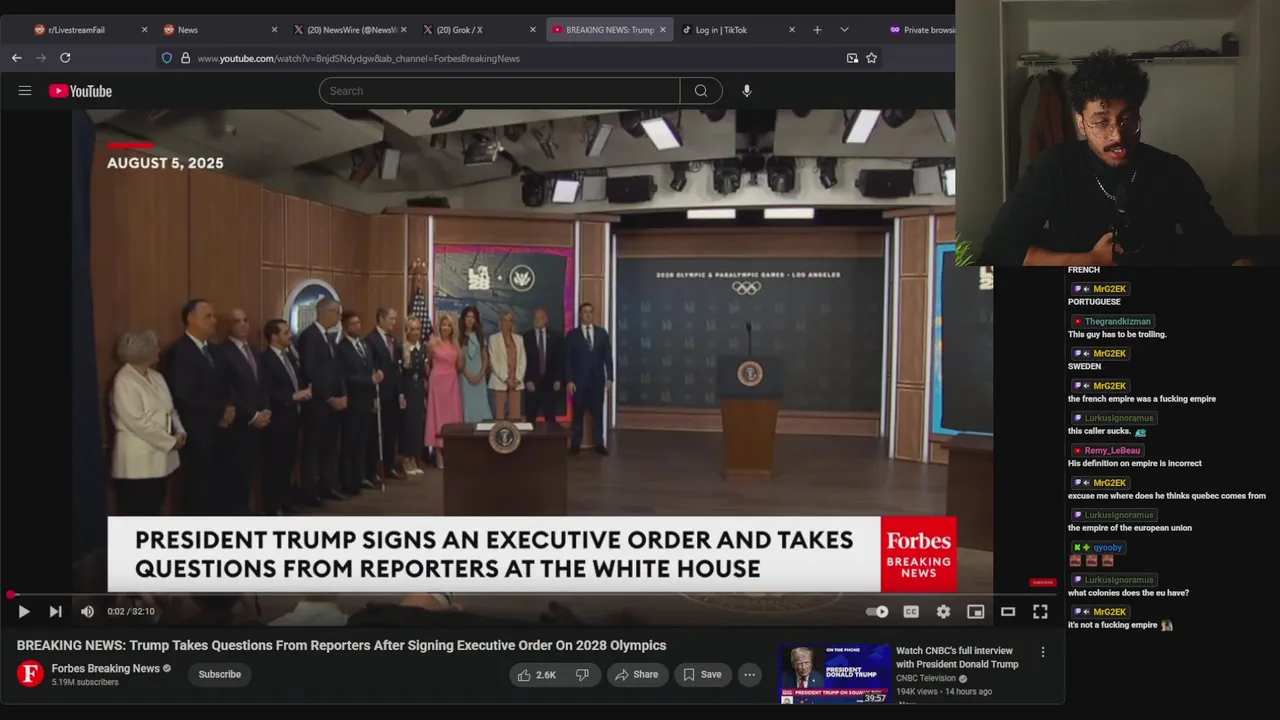Click the Private browsing indicator

pyautogui.click(x=922, y=30)
